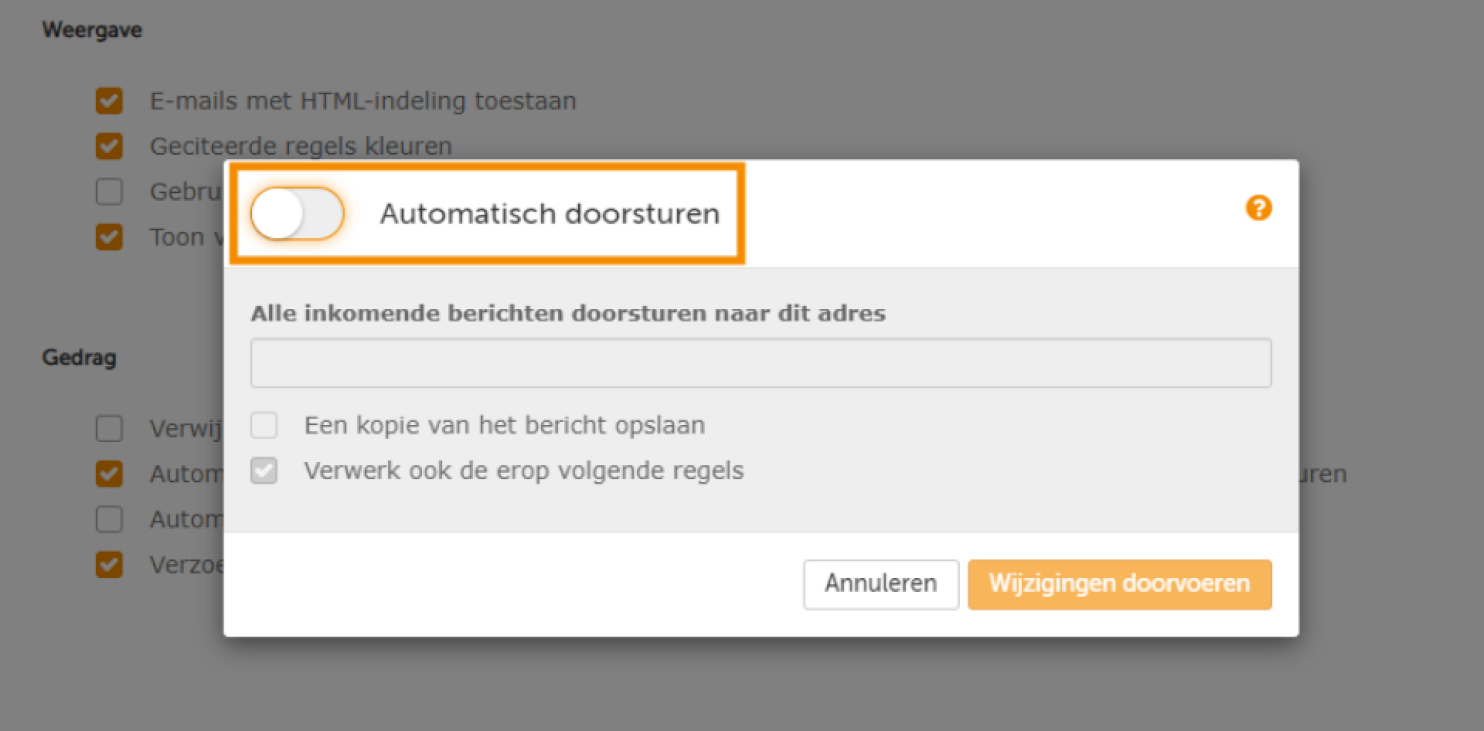Uncheck 'E-mails met HTML-indeling toestaan'

(x=108, y=100)
